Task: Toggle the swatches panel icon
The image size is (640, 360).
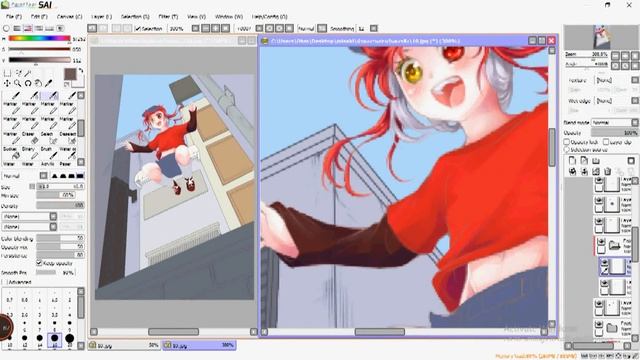Action: (x=49, y=29)
